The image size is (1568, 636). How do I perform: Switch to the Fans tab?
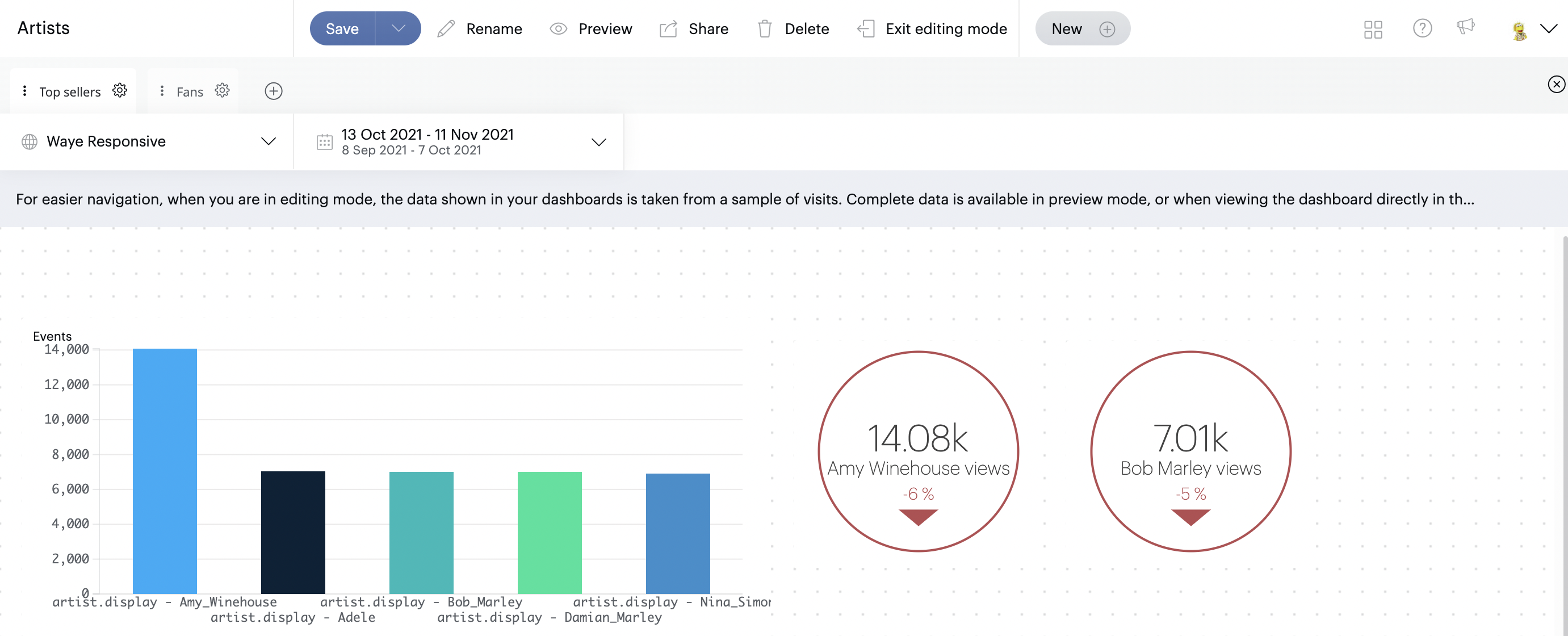tap(189, 92)
